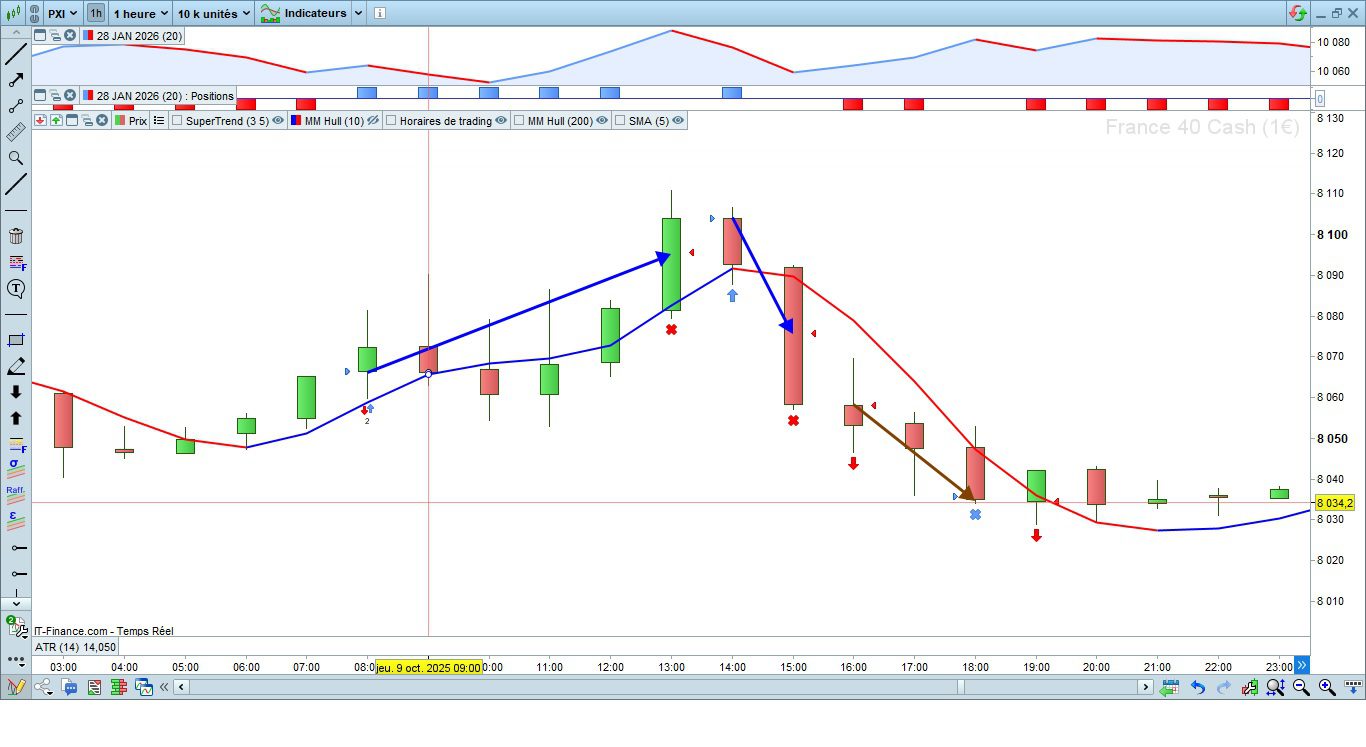Viewport: 1366px width, 747px height.
Task: Click the scrollbar left arrow
Action: pos(181,687)
